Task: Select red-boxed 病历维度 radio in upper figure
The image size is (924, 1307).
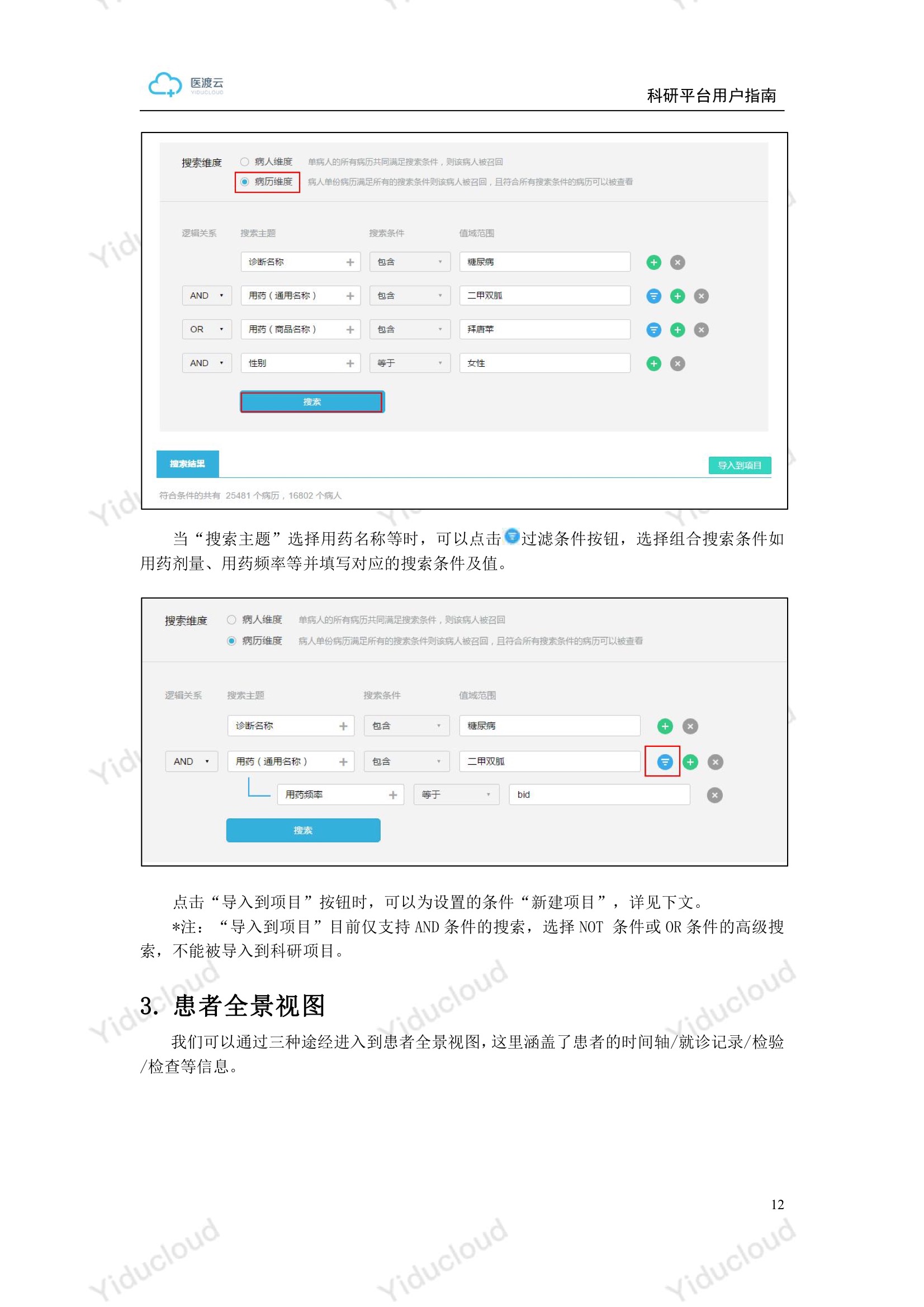Action: [244, 182]
